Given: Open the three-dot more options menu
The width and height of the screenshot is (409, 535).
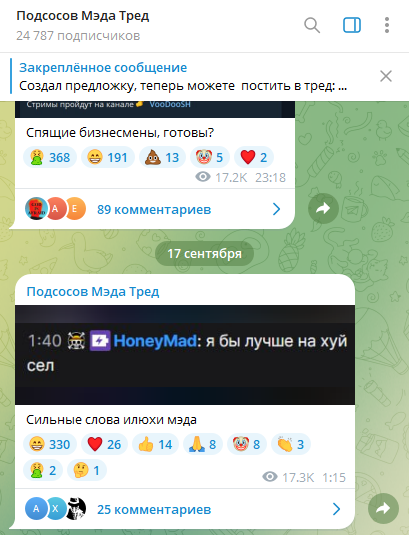Looking at the screenshot, I should click(386, 25).
